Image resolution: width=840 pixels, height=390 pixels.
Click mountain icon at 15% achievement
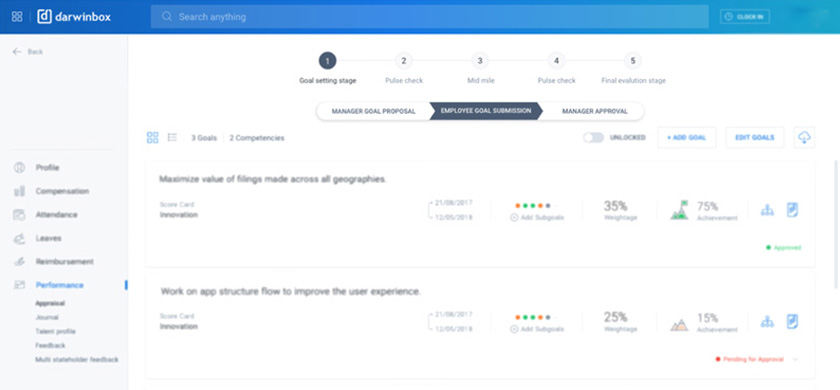pyautogui.click(x=679, y=325)
